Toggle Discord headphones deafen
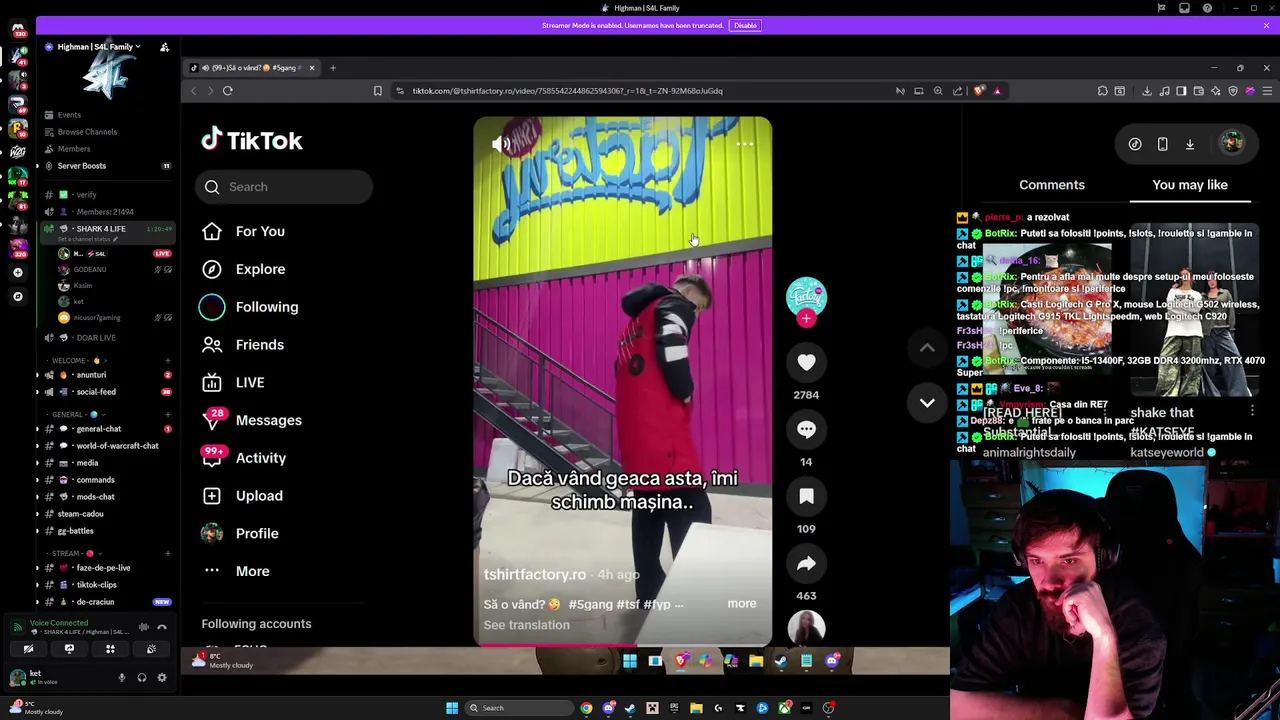The height and width of the screenshot is (720, 1280). click(x=142, y=678)
